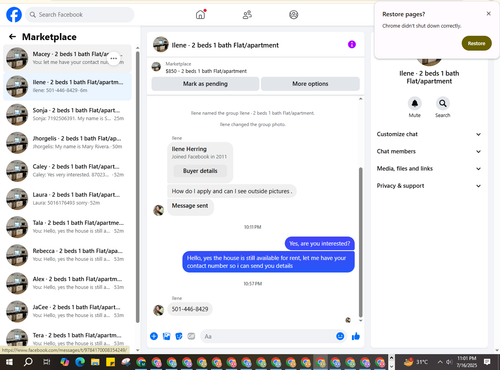
Task: Click the chat messages scrollbar
Action: [360, 242]
